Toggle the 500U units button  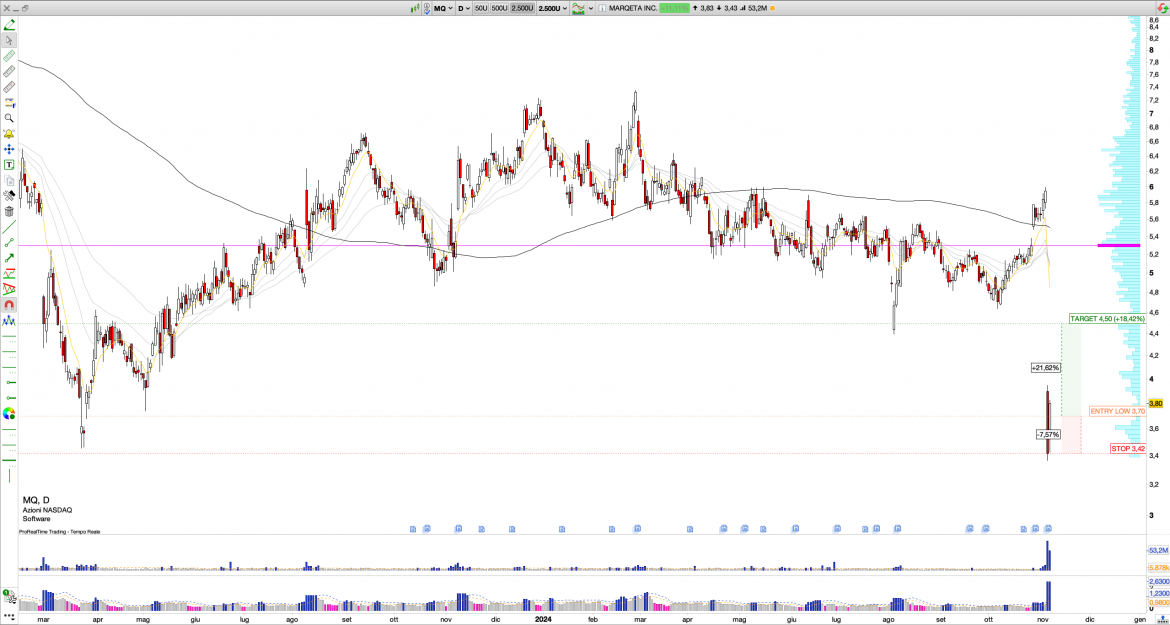[499, 8]
